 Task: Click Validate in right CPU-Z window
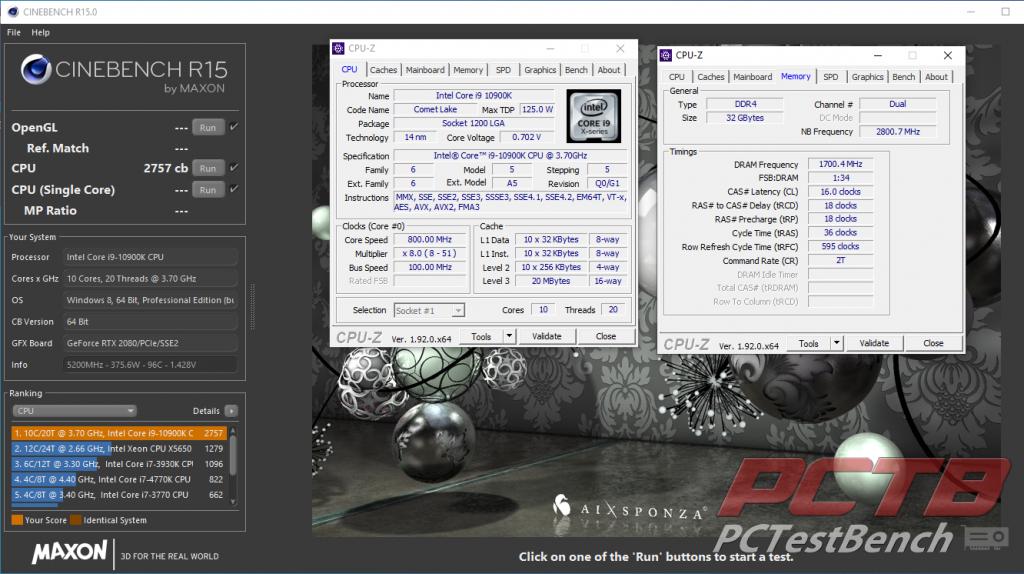pyautogui.click(x=874, y=343)
